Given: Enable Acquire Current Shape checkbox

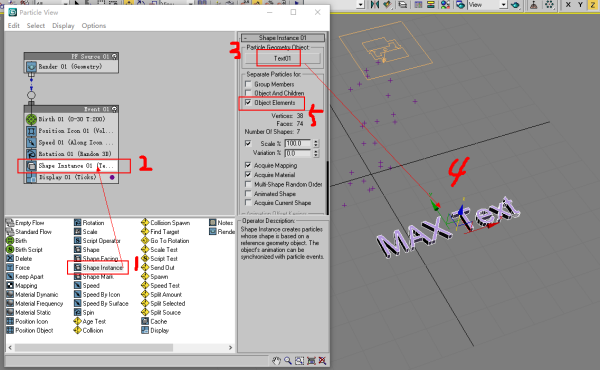Looking at the screenshot, I should (248, 203).
